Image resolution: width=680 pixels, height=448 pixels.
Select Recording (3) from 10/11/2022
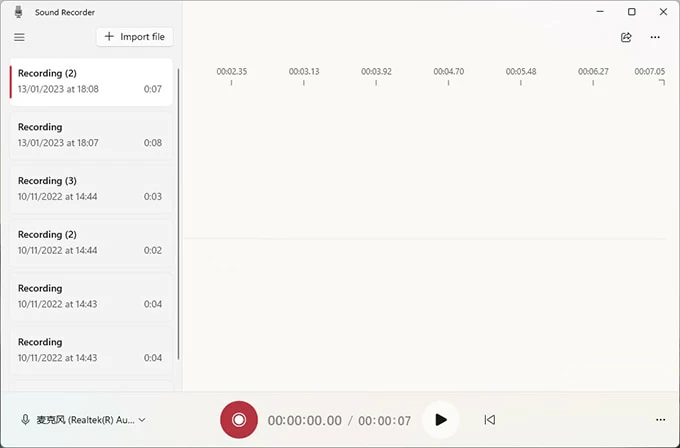(x=90, y=189)
